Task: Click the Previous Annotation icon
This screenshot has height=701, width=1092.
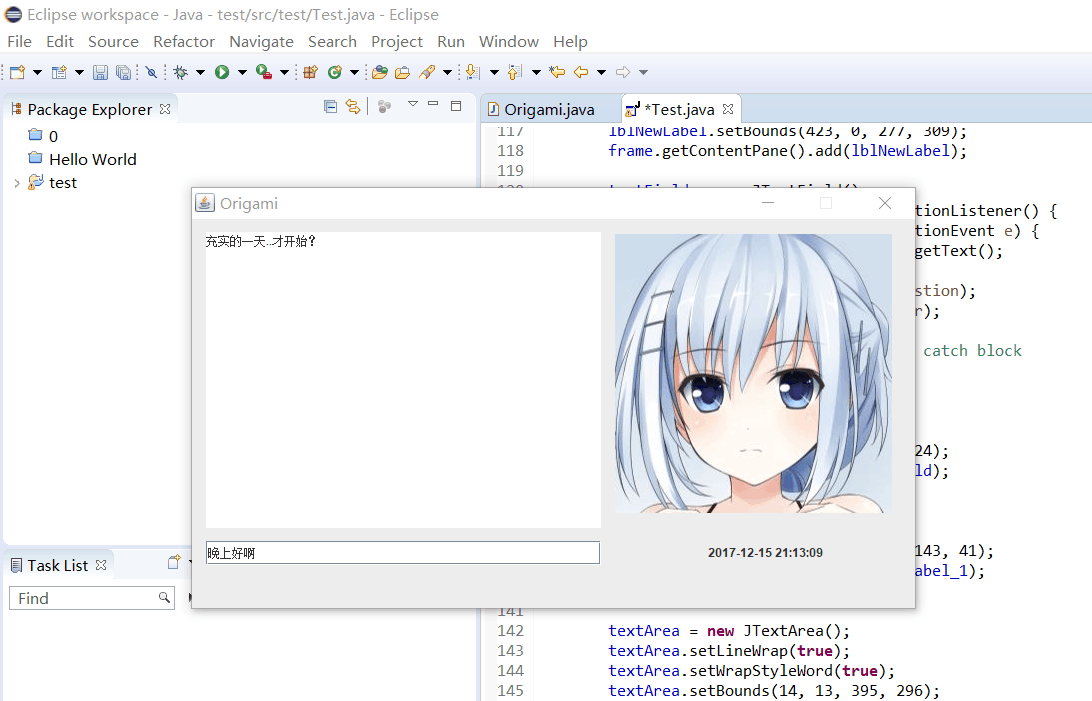Action: point(515,72)
